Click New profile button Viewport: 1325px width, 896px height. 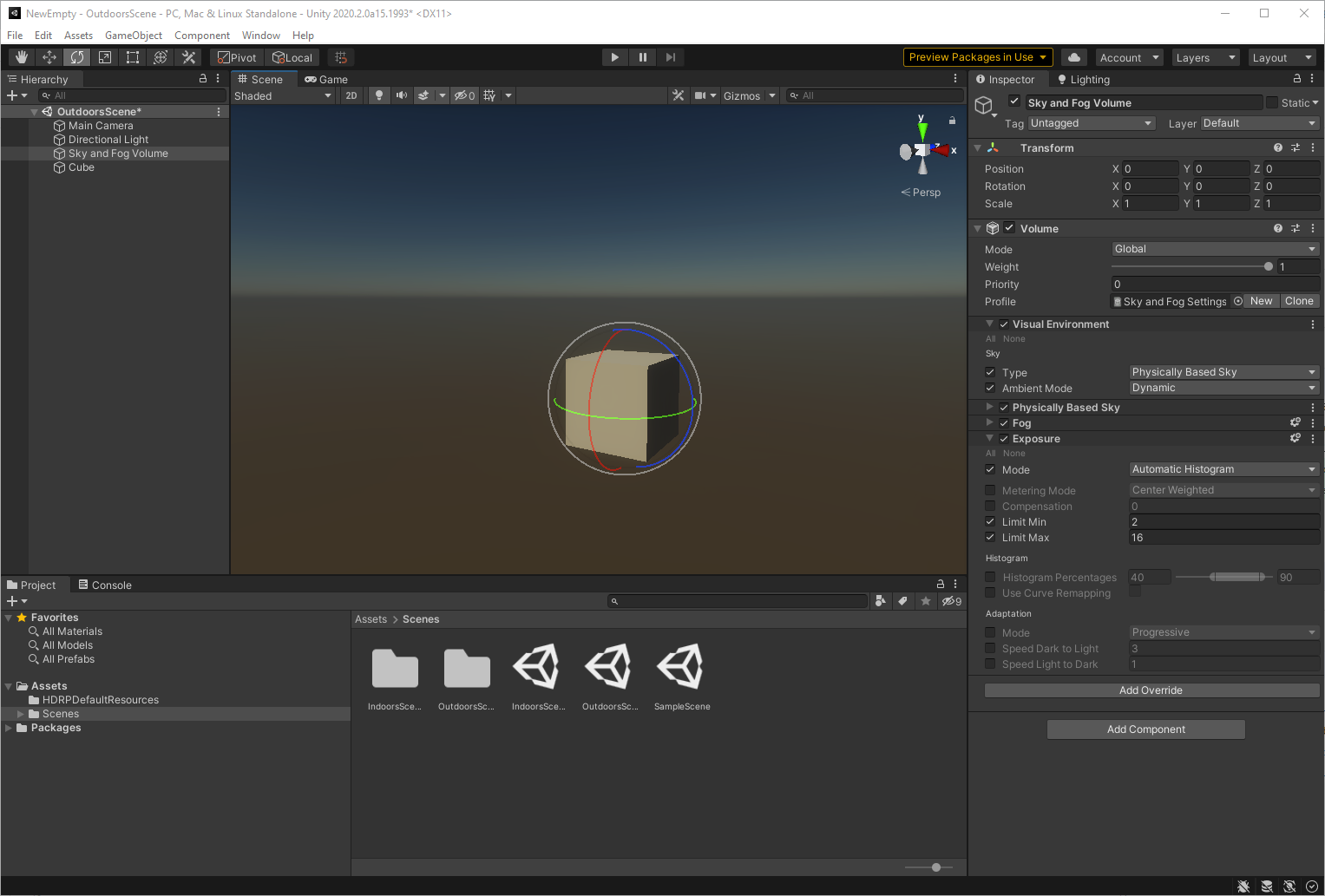[1262, 301]
